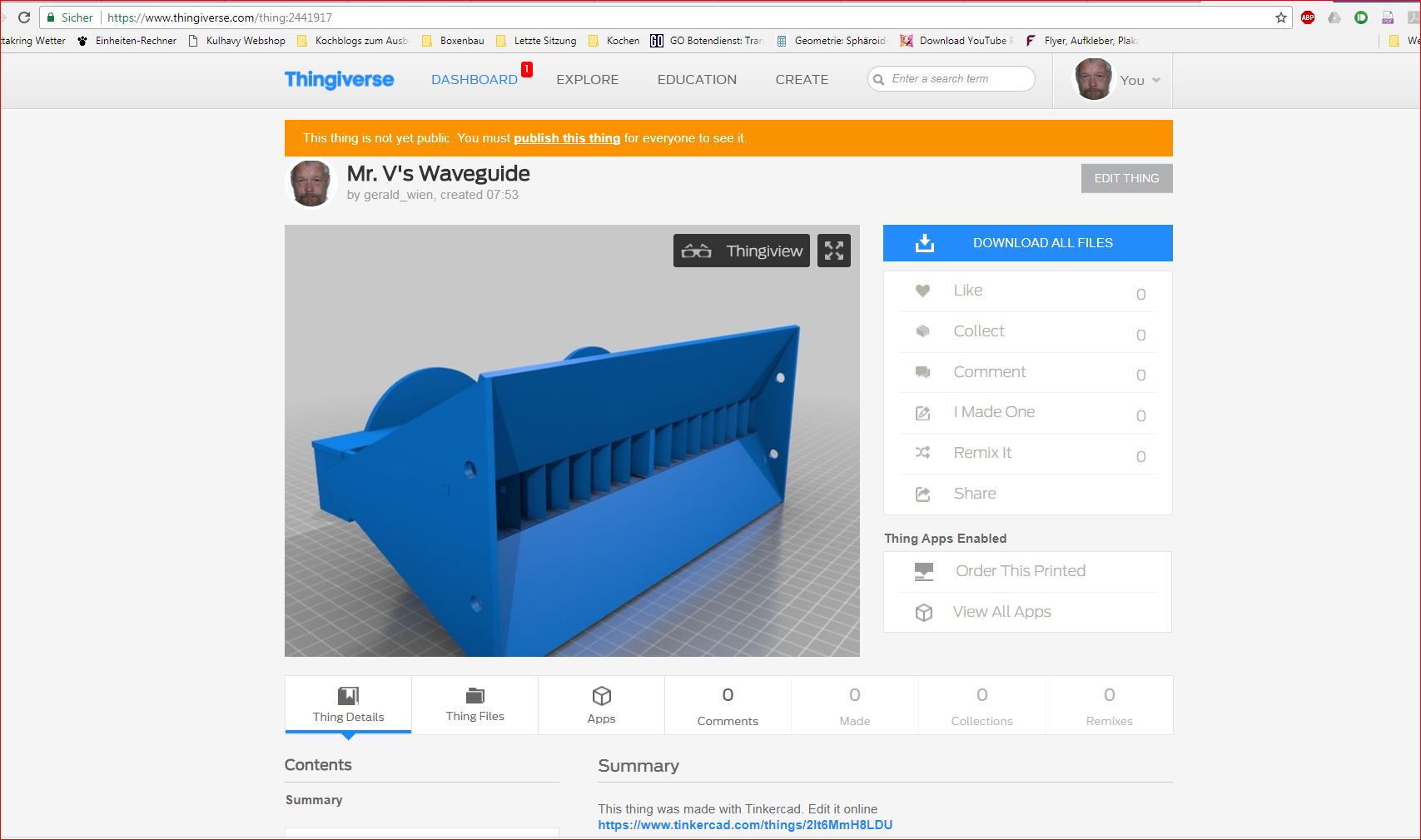
Task: Open the Kulhavy Webshop bookmark
Action: pyautogui.click(x=236, y=41)
